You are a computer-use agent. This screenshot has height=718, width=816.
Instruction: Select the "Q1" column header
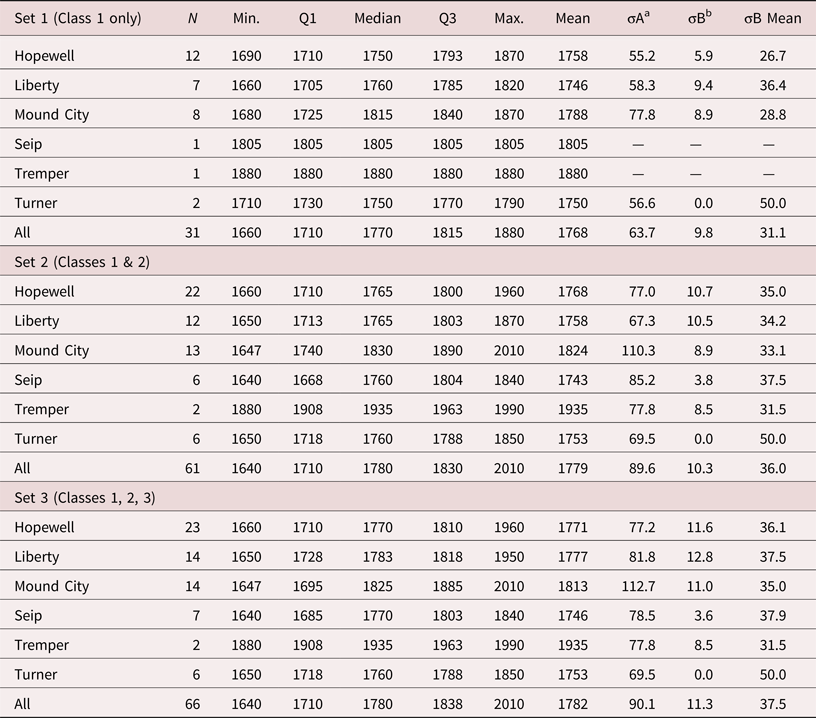coord(308,18)
